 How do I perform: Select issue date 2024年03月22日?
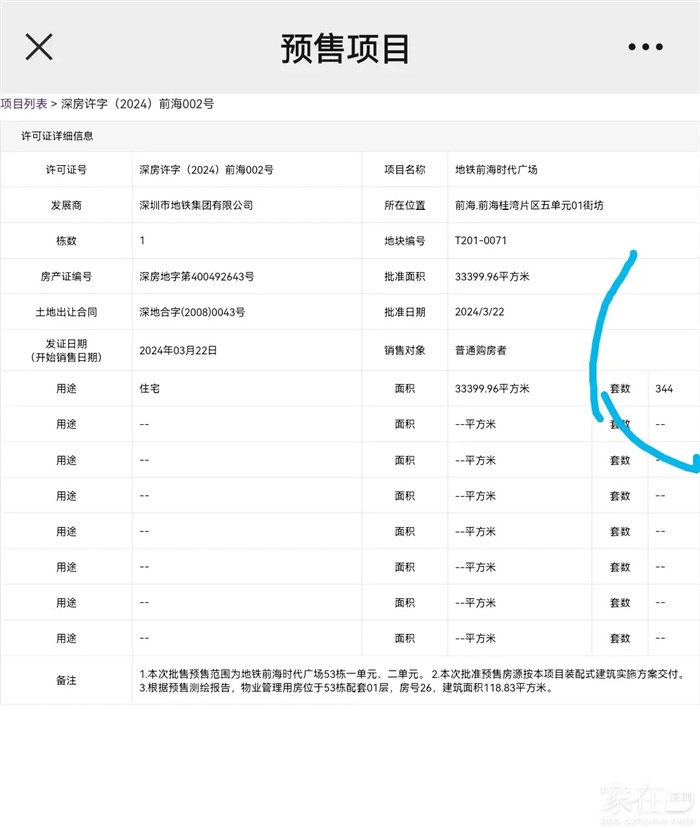(178, 351)
